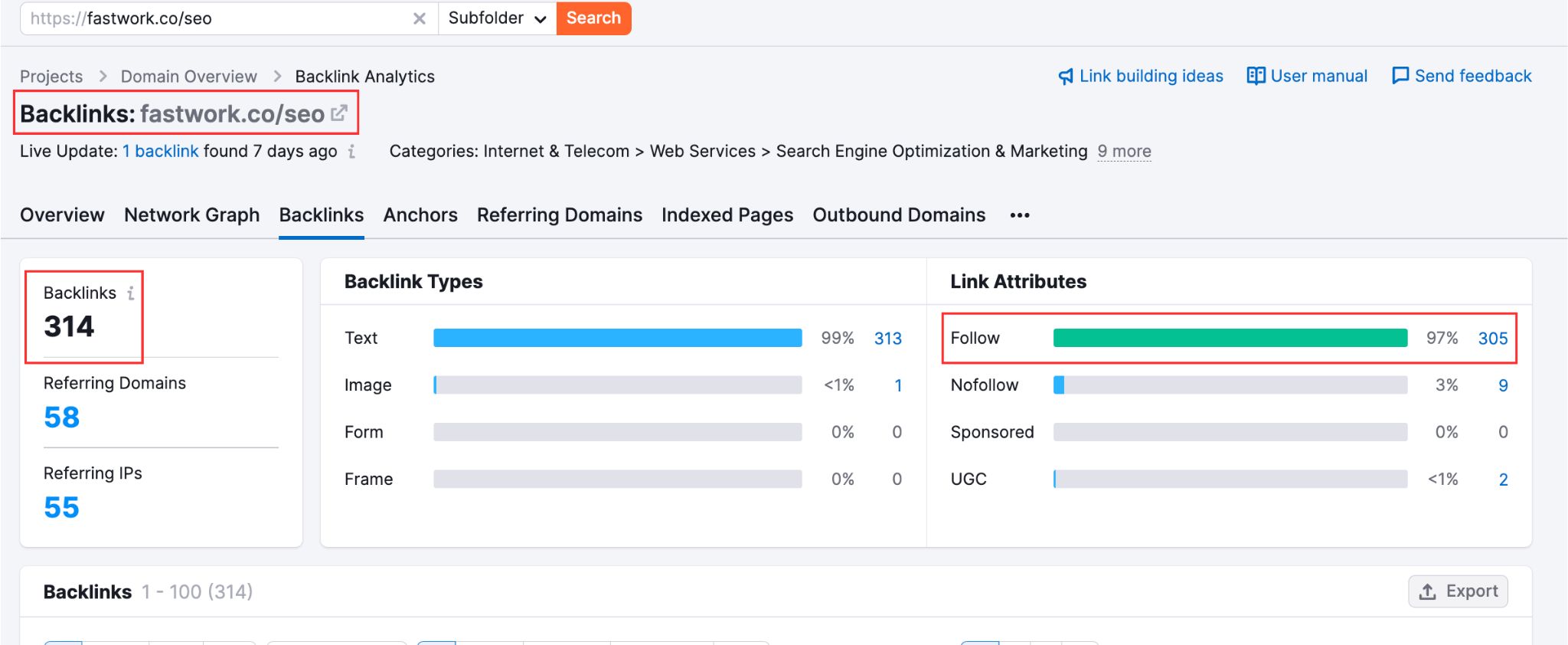
Task: Open the Indexed Pages tab
Action: (x=727, y=215)
